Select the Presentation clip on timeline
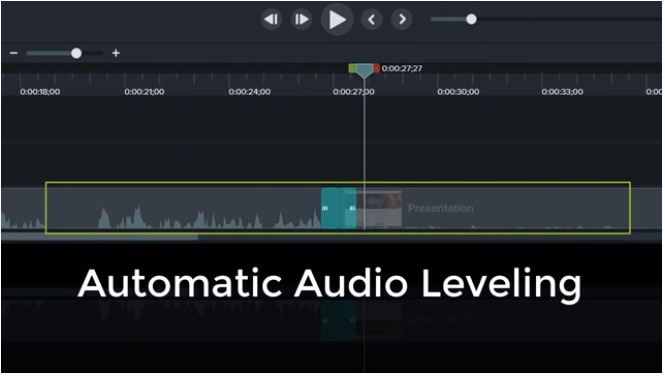The width and height of the screenshot is (665, 376). tap(509, 208)
